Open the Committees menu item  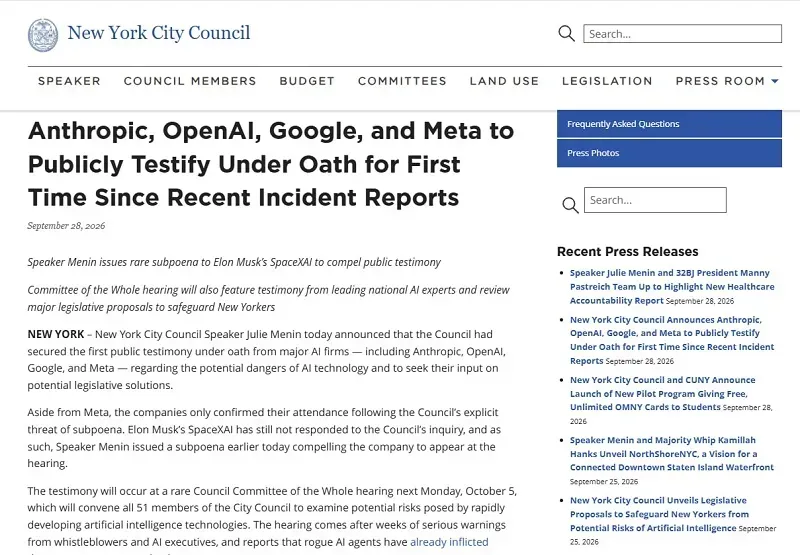402,81
